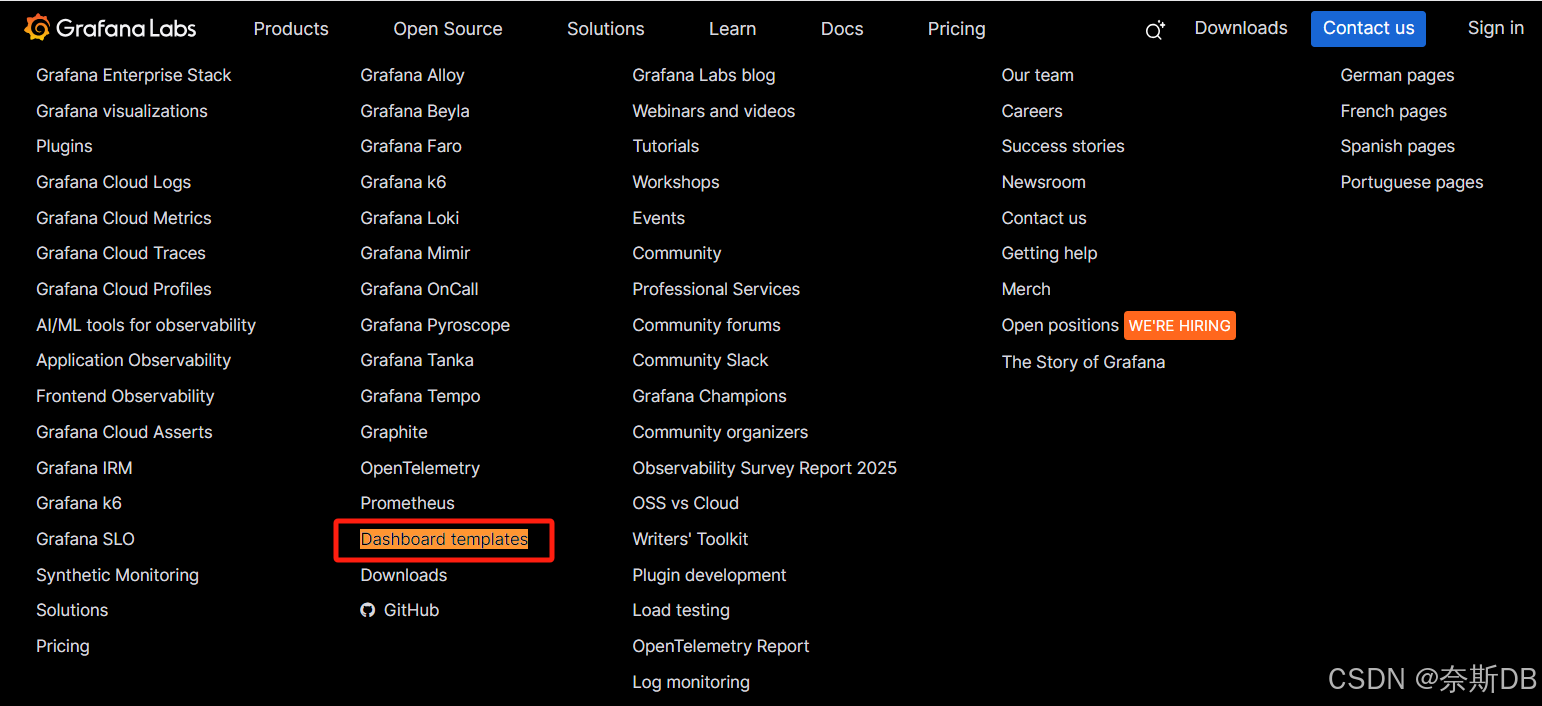
Task: Open Grafana Loki link
Action: [x=410, y=218]
